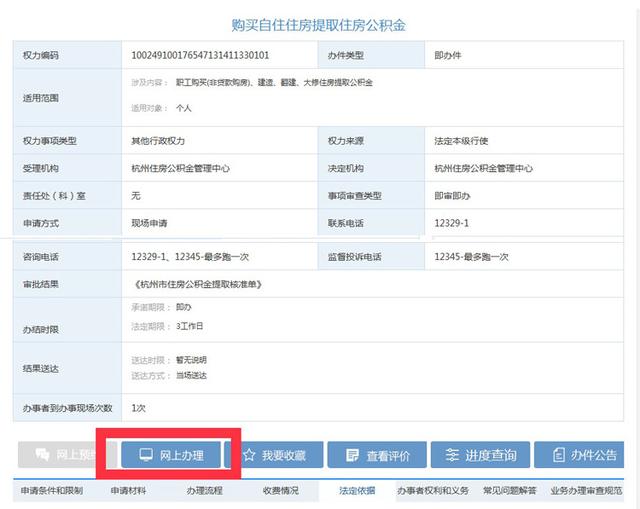Click 《杭州市住房公积金提取核准单》 text

(198, 284)
